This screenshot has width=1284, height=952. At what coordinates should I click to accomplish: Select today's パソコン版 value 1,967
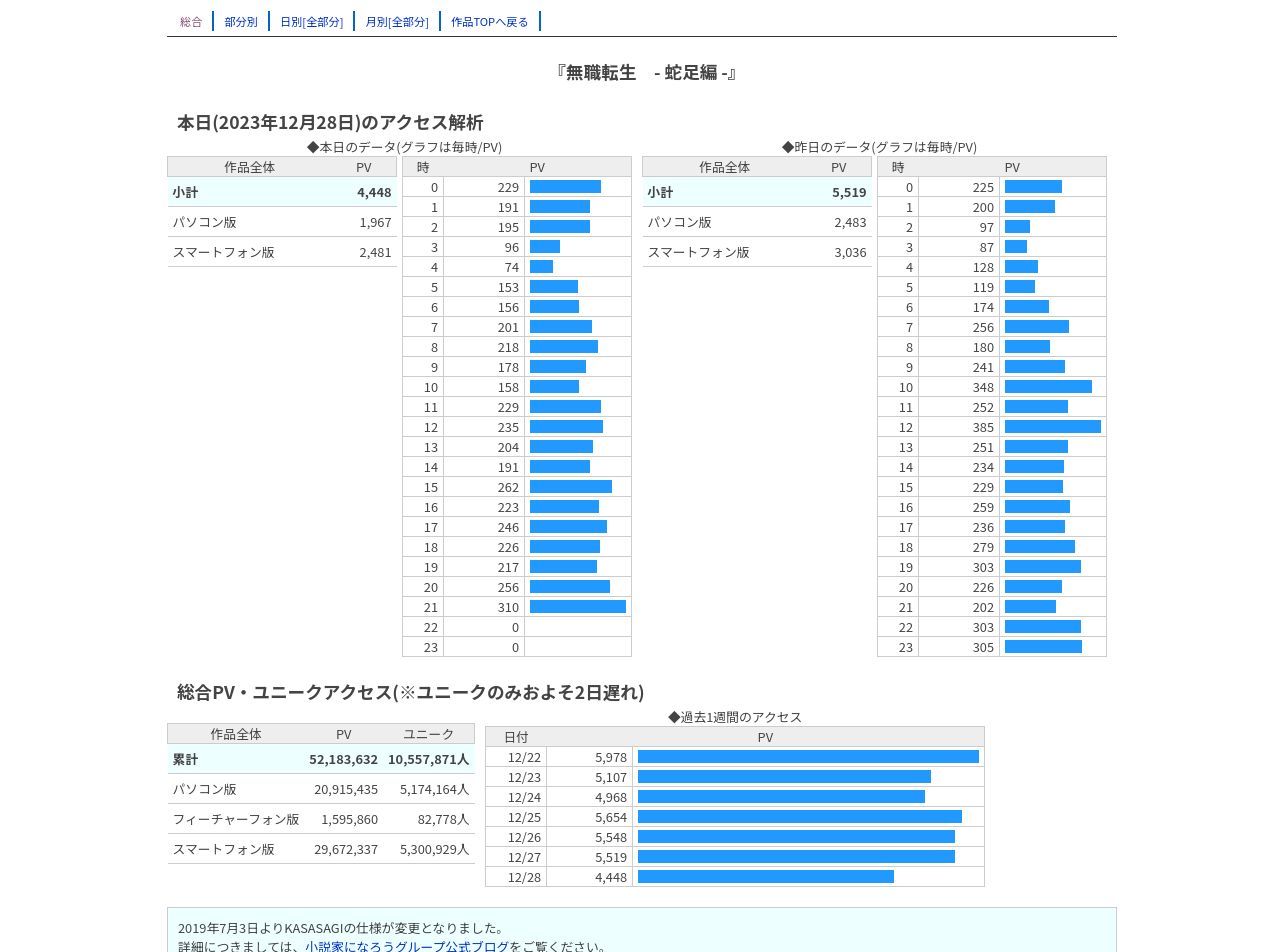coord(375,222)
